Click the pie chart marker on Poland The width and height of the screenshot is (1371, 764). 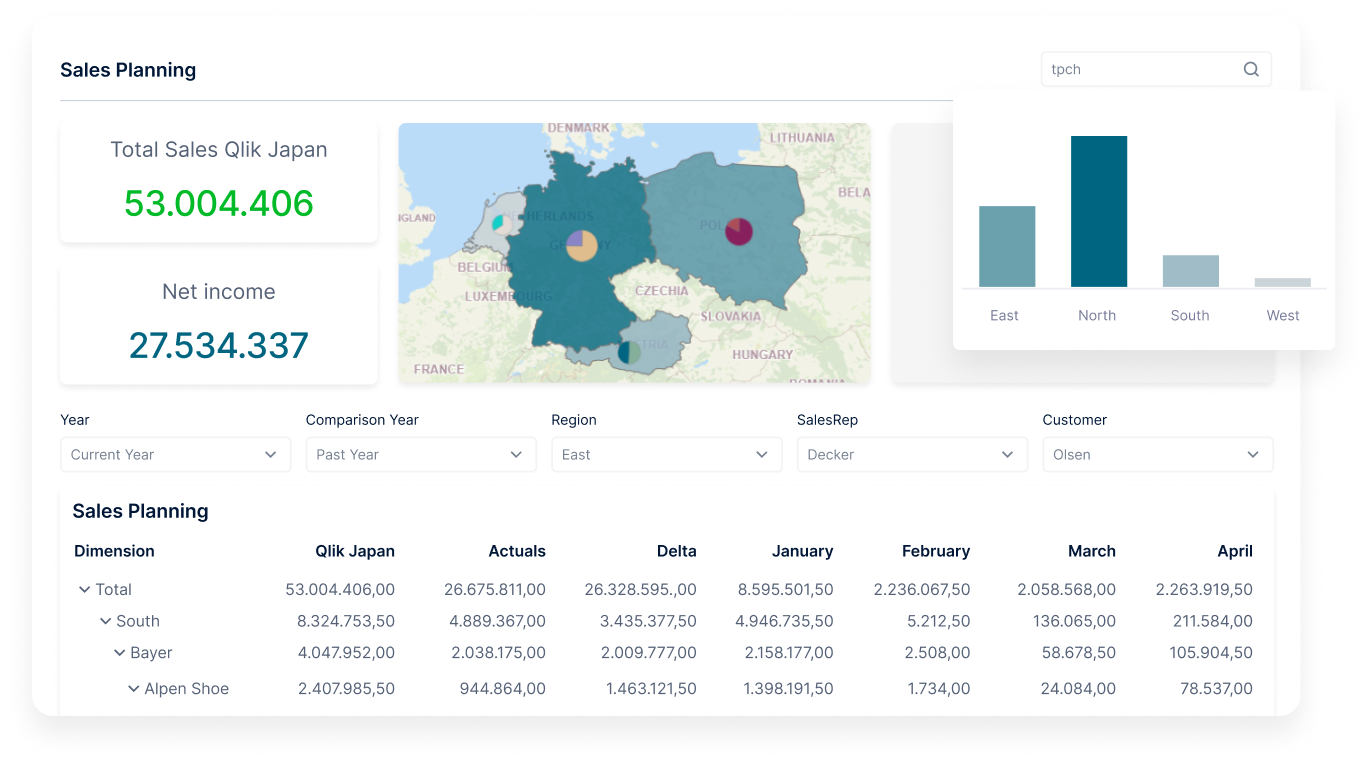(x=738, y=231)
